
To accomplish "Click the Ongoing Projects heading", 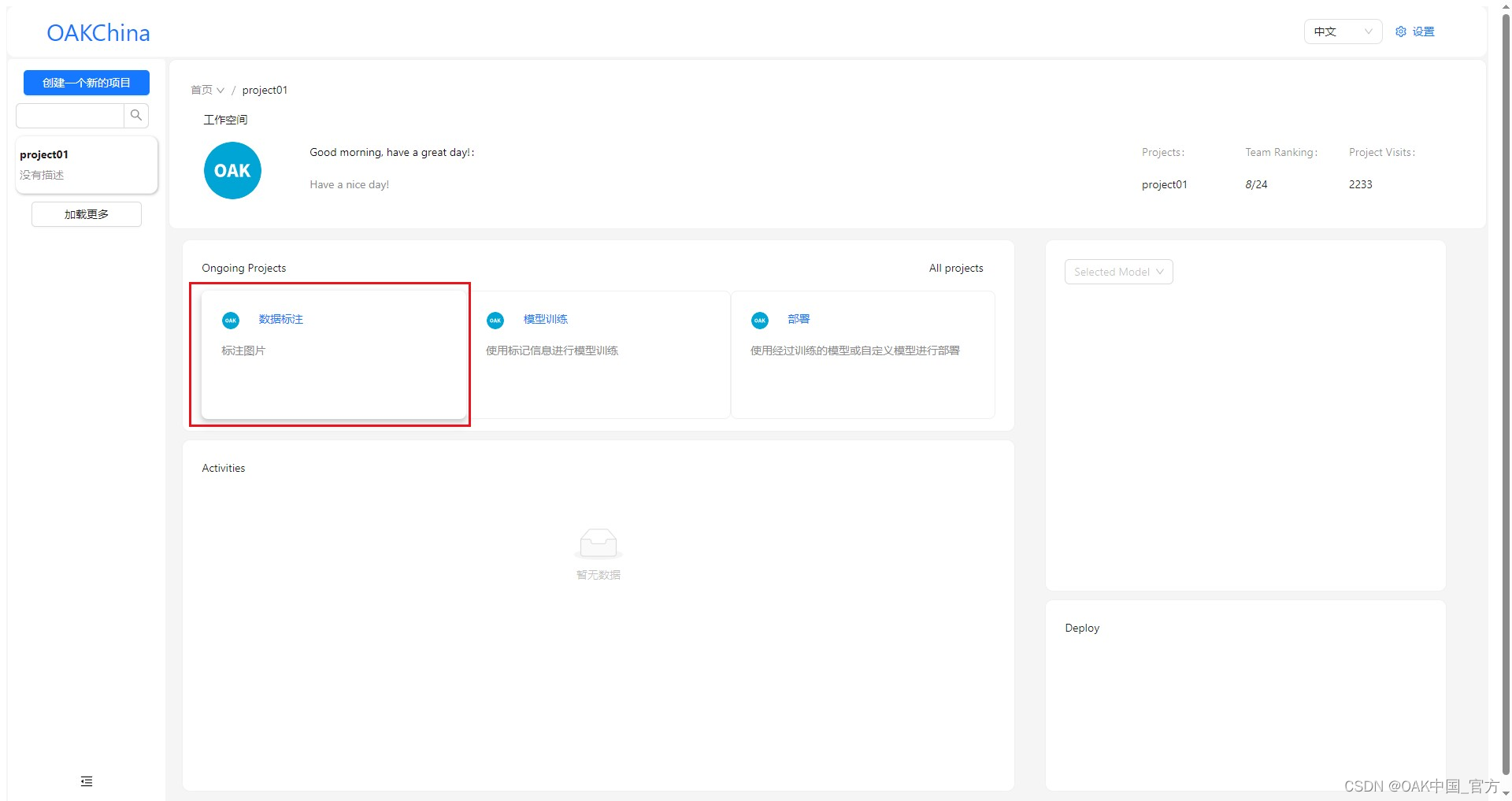I will 244,268.
